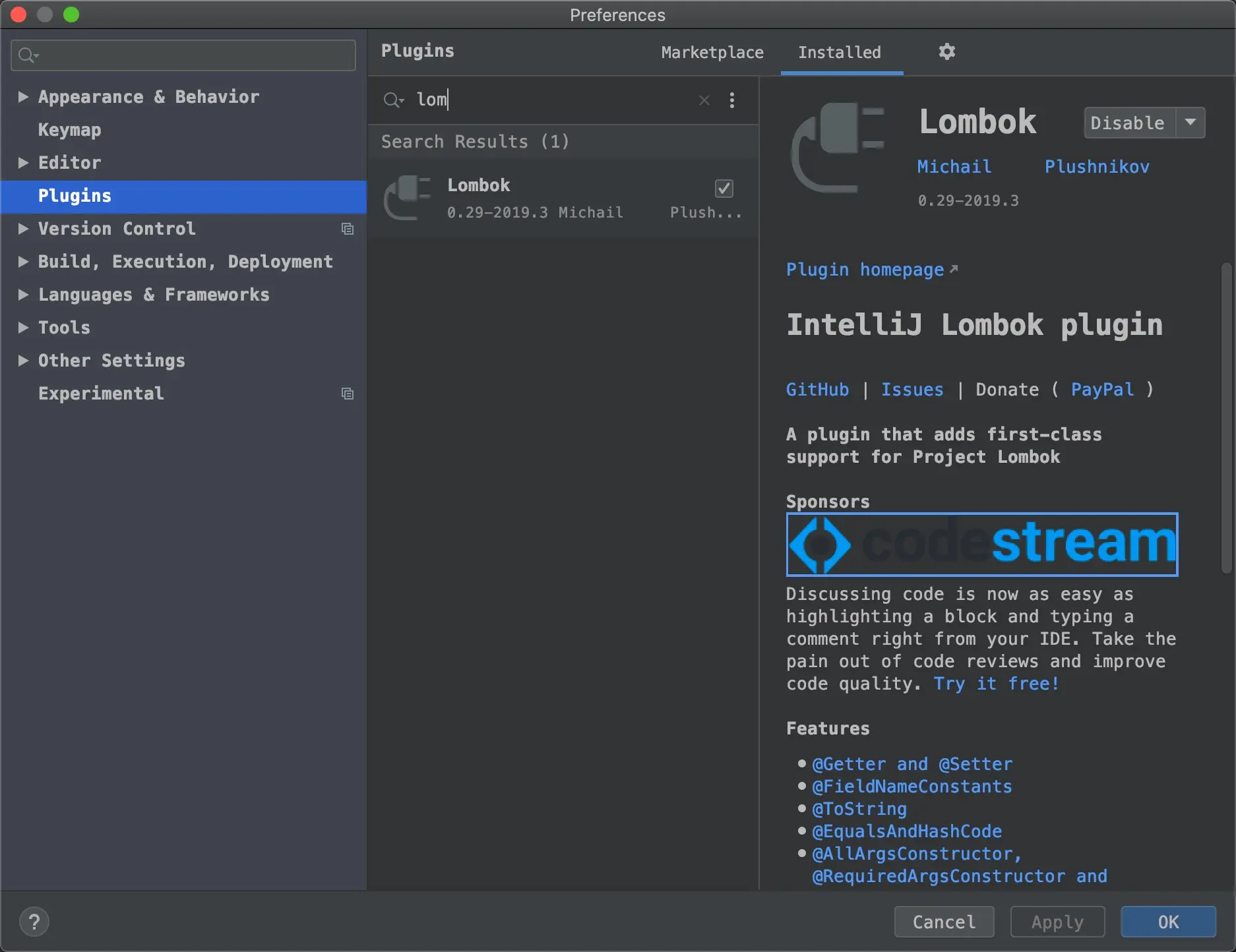Image resolution: width=1236 pixels, height=952 pixels.
Task: Click the plugin search magnifier icon
Action: pos(393,100)
